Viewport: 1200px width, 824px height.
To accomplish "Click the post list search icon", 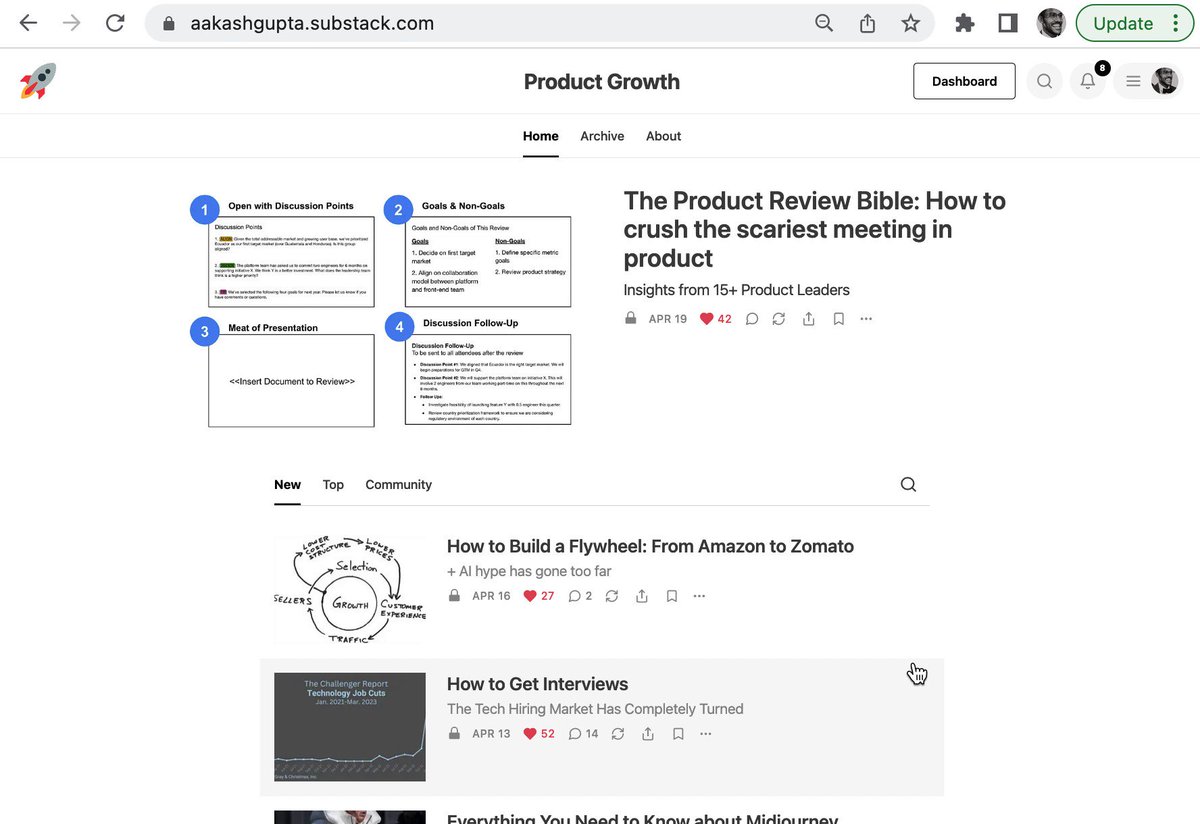I will pyautogui.click(x=908, y=484).
